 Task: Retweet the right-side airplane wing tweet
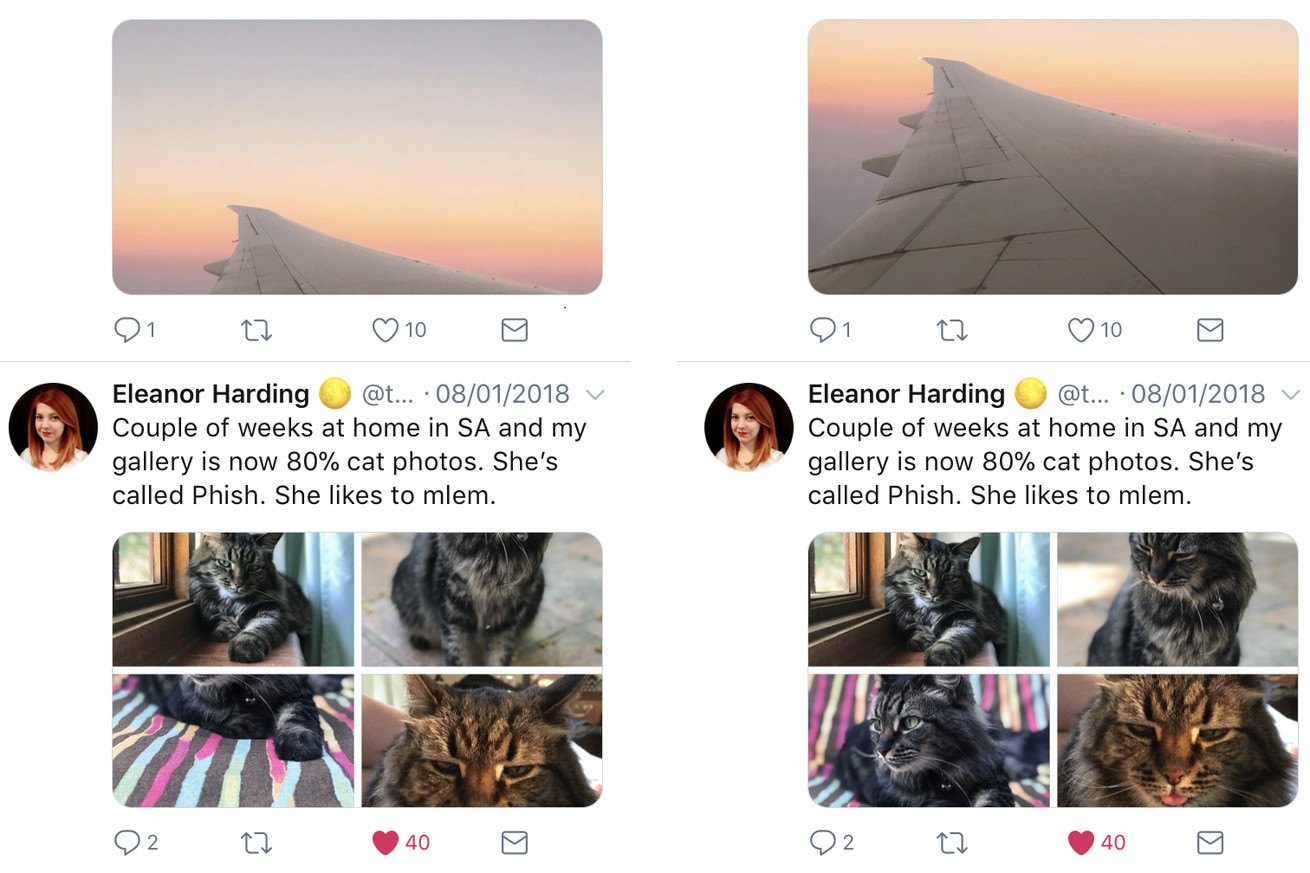pos(952,330)
